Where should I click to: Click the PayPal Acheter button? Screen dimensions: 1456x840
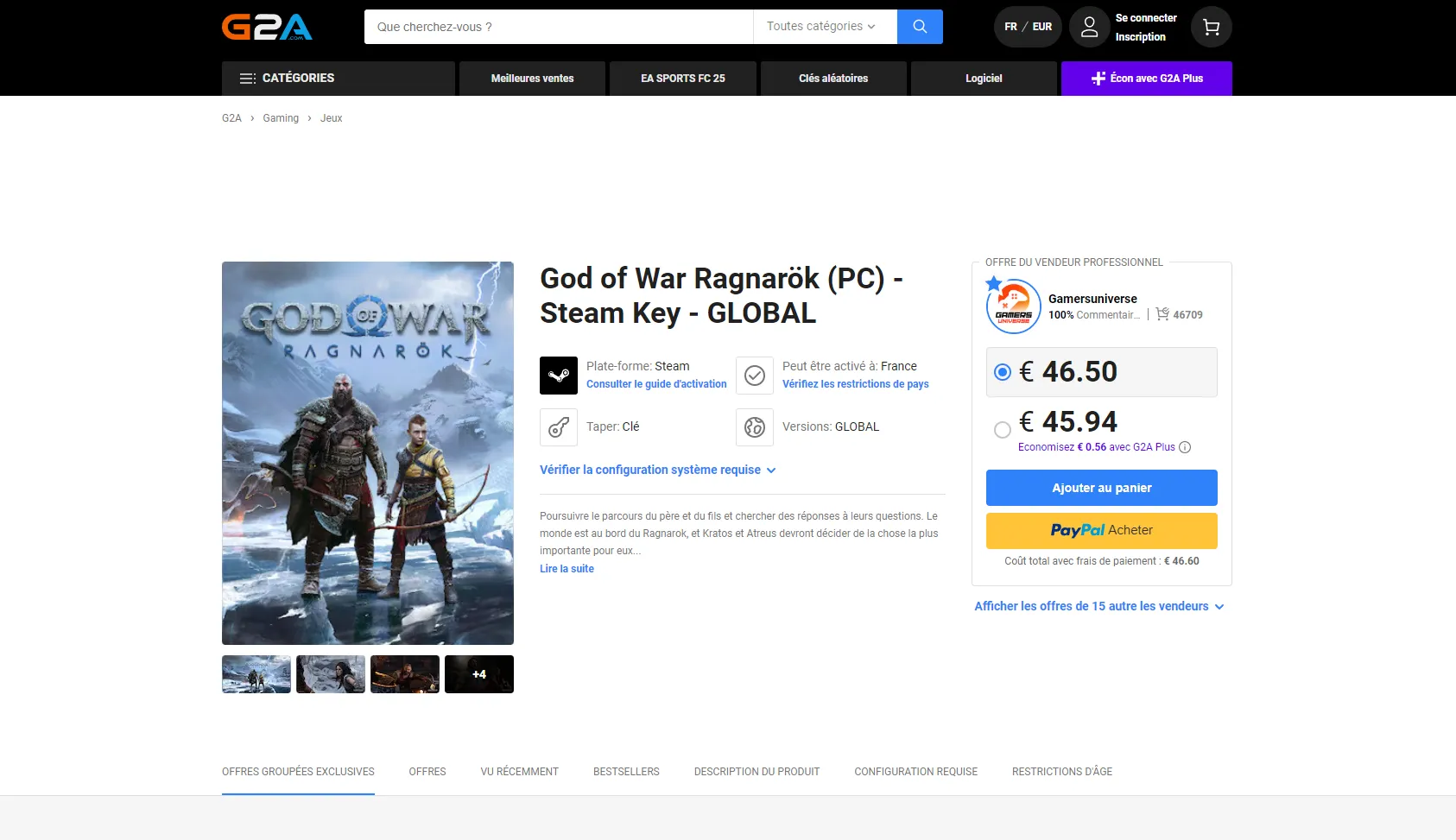tap(1101, 531)
